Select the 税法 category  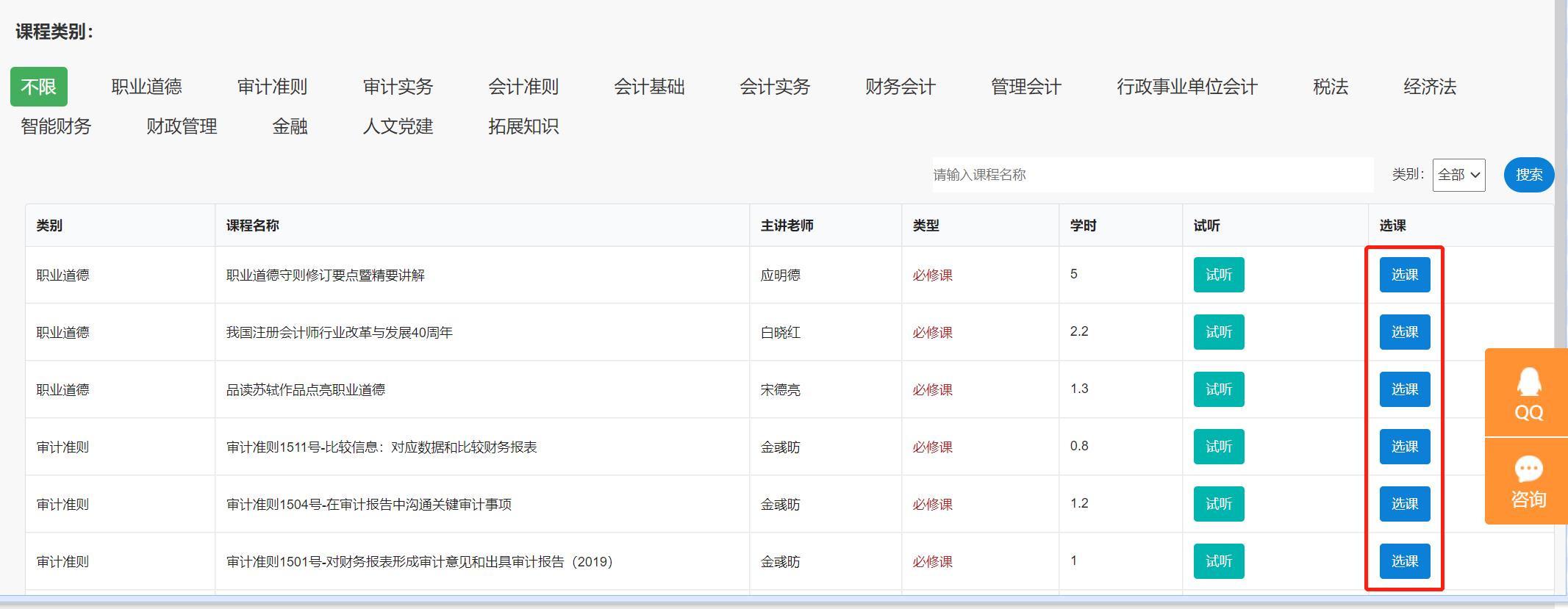tap(1330, 87)
